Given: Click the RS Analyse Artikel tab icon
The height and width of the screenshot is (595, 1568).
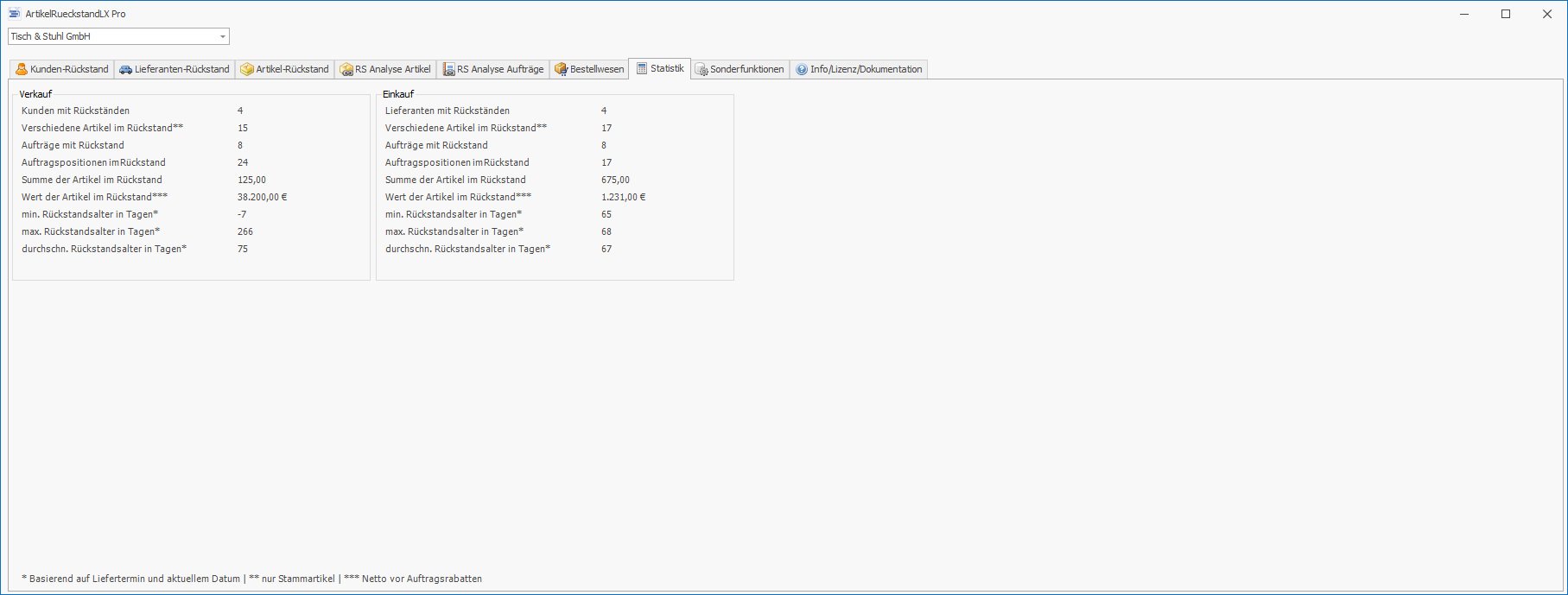Looking at the screenshot, I should 346,69.
